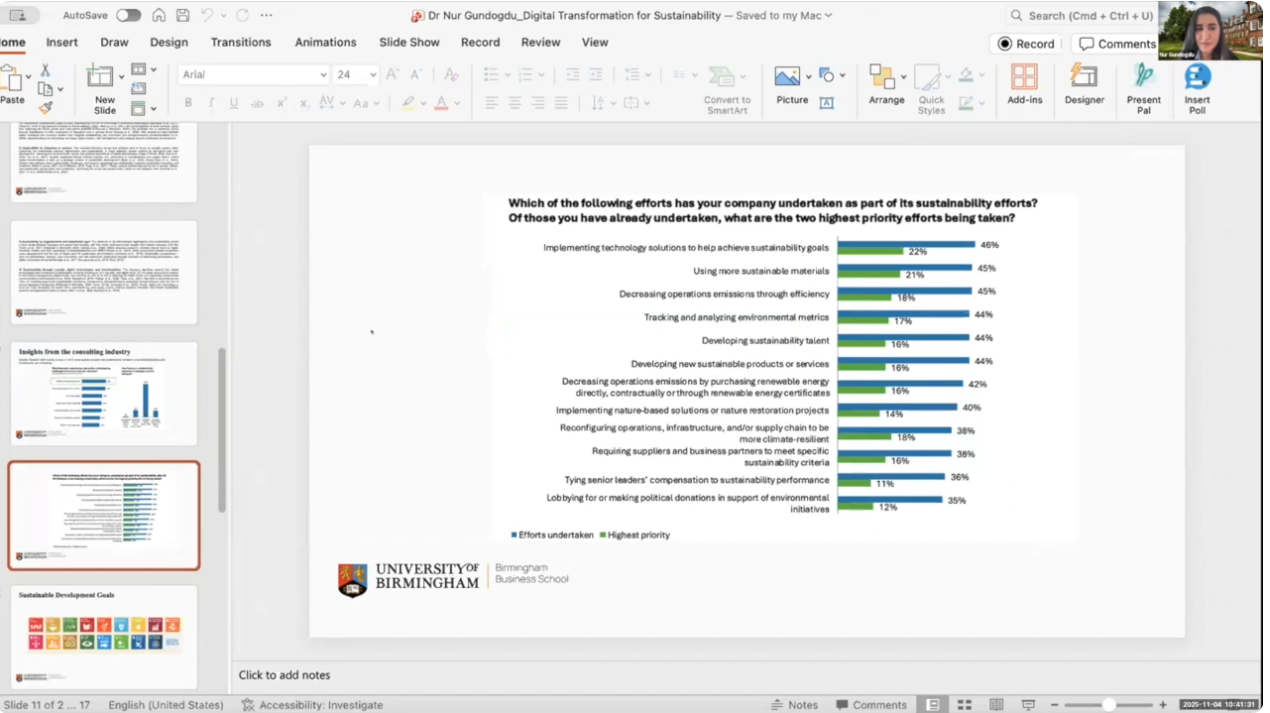The image size is (1270, 713).
Task: Toggle the AutoSave switch
Action: coord(128,15)
